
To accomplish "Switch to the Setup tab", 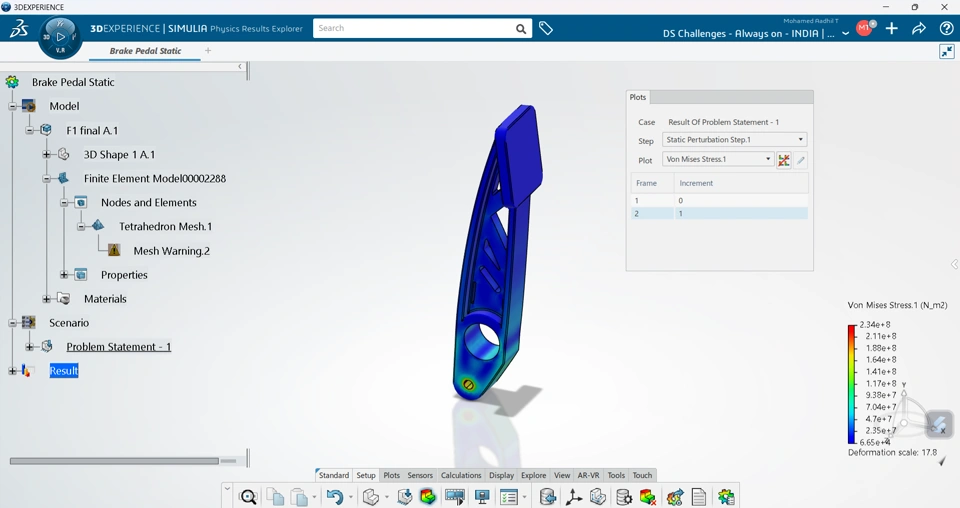I will tap(366, 475).
